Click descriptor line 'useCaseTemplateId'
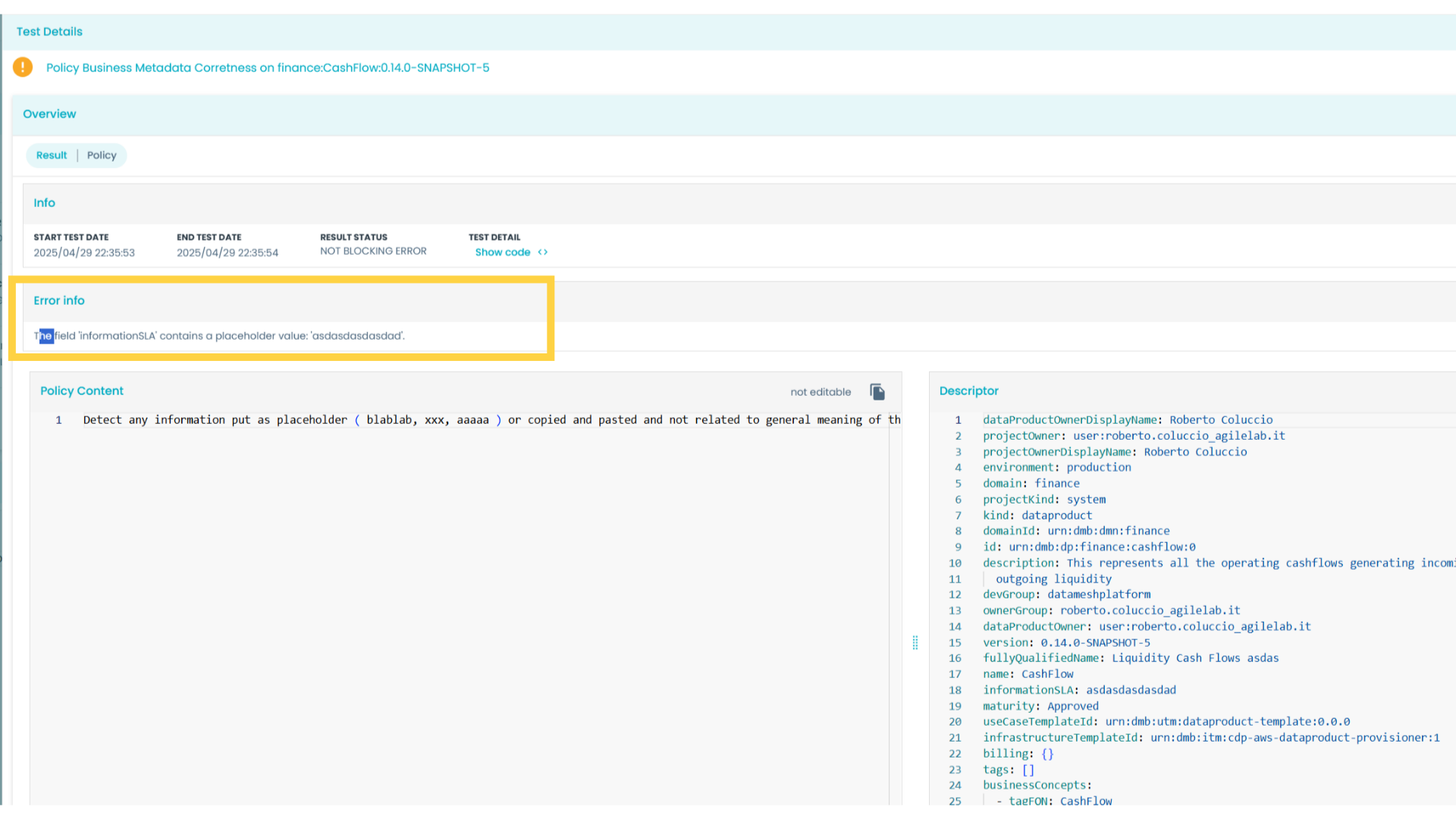Image resolution: width=1456 pixels, height=819 pixels. pyautogui.click(x=1166, y=722)
